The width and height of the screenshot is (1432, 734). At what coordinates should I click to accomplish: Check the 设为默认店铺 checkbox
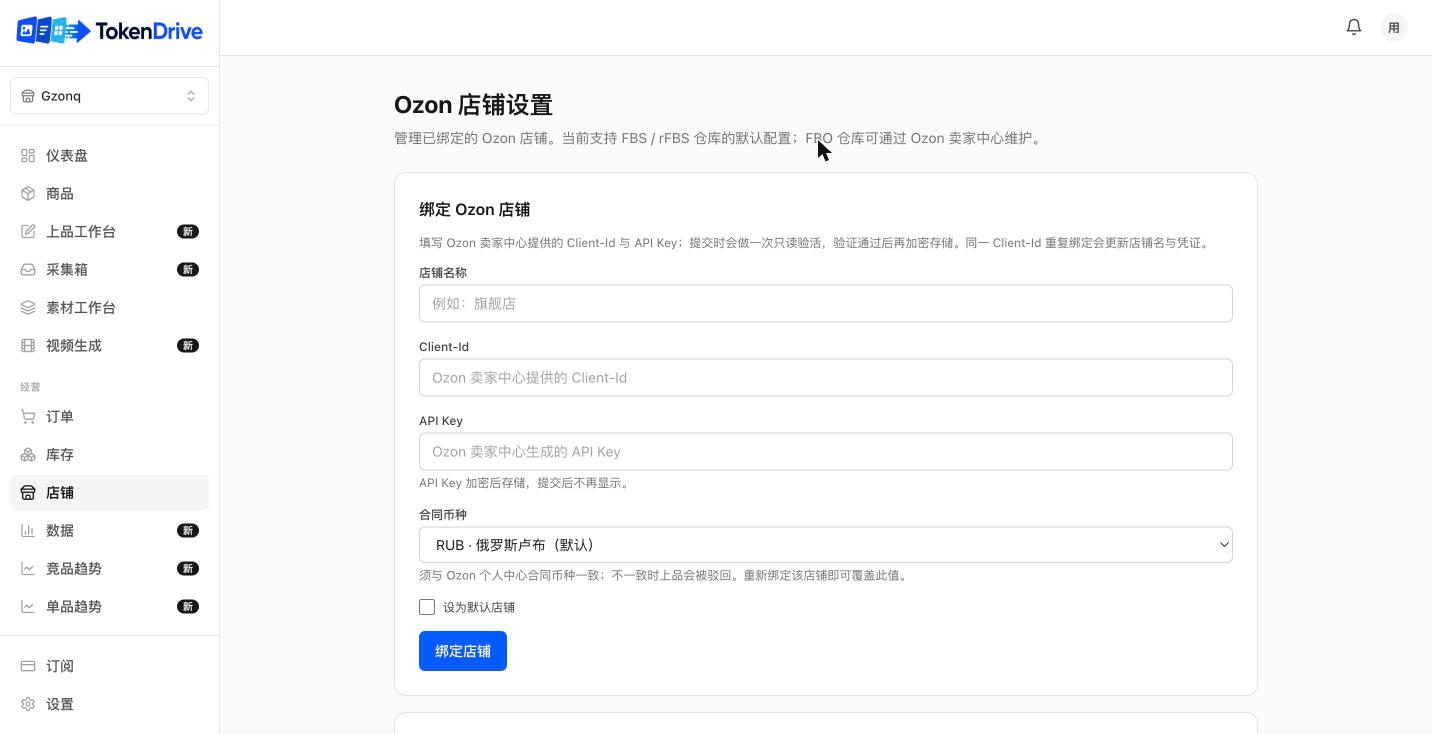[427, 607]
